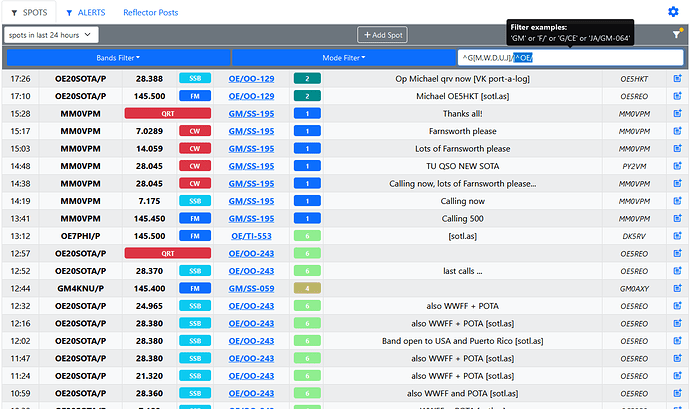Open the spot action icon for the 13:12 row
The image size is (690, 409).
(677, 236)
